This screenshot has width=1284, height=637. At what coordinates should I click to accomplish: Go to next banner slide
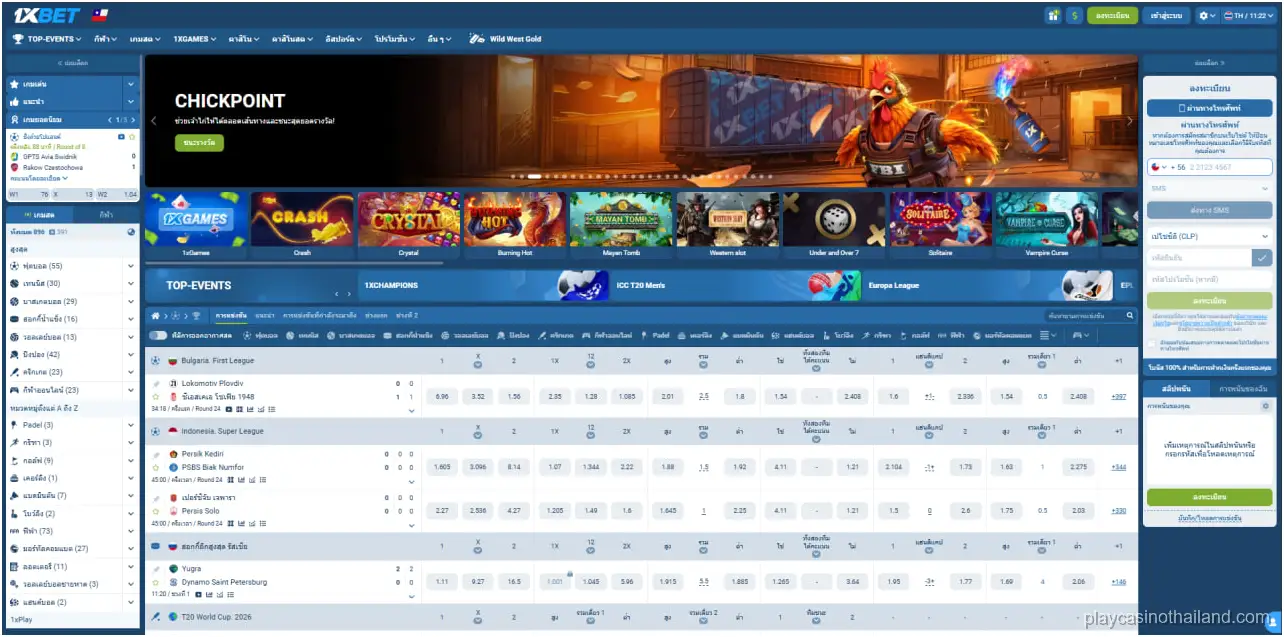1130,121
